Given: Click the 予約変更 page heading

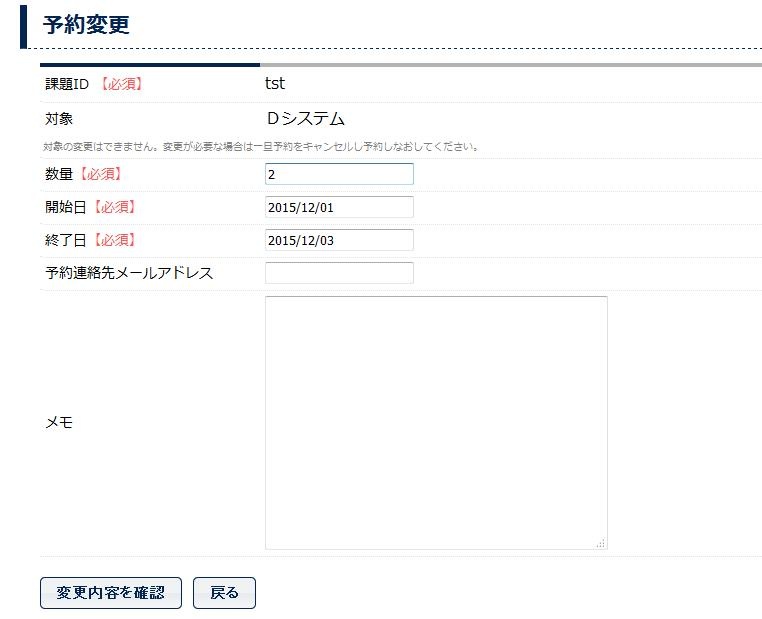Looking at the screenshot, I should click(x=86, y=25).
